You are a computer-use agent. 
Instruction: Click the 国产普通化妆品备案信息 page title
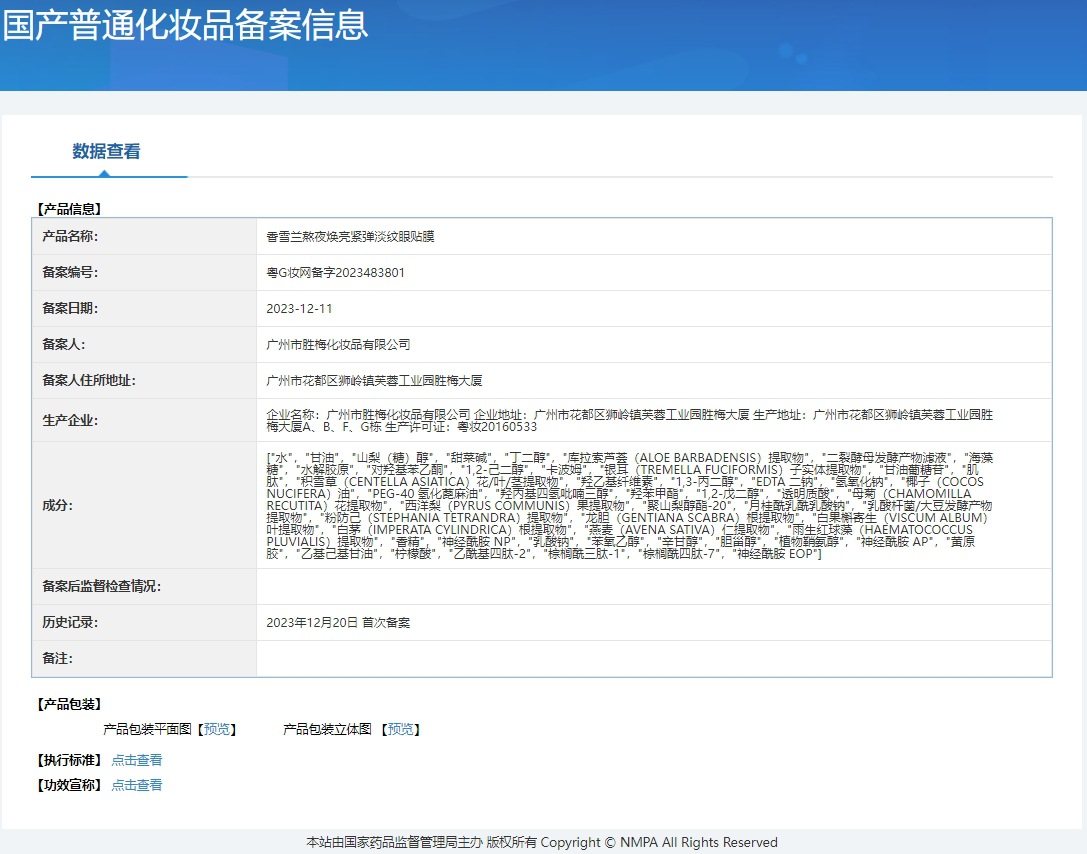pyautogui.click(x=185, y=24)
